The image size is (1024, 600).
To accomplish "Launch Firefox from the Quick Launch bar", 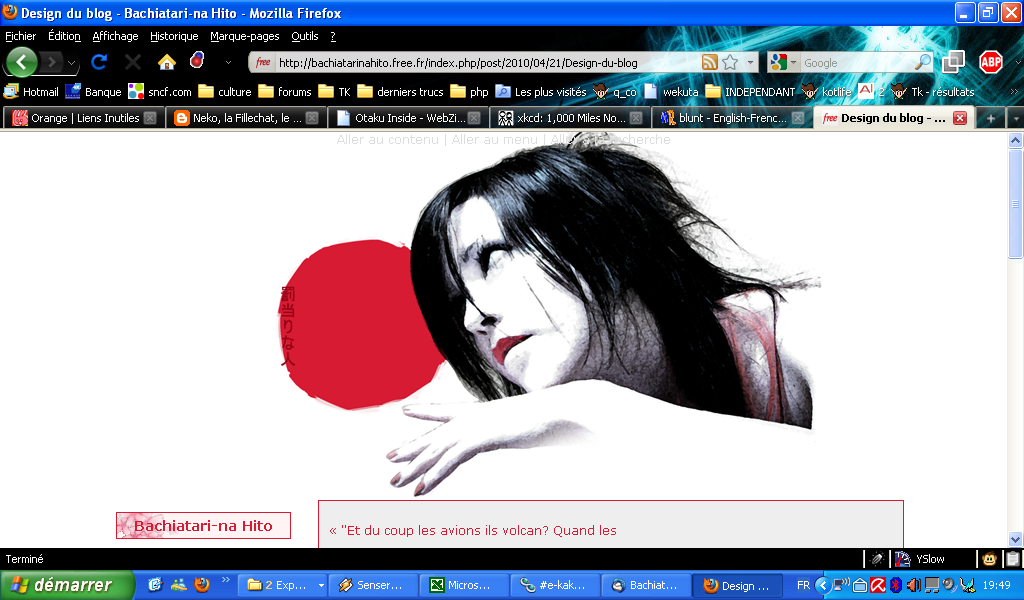I will click(x=202, y=585).
